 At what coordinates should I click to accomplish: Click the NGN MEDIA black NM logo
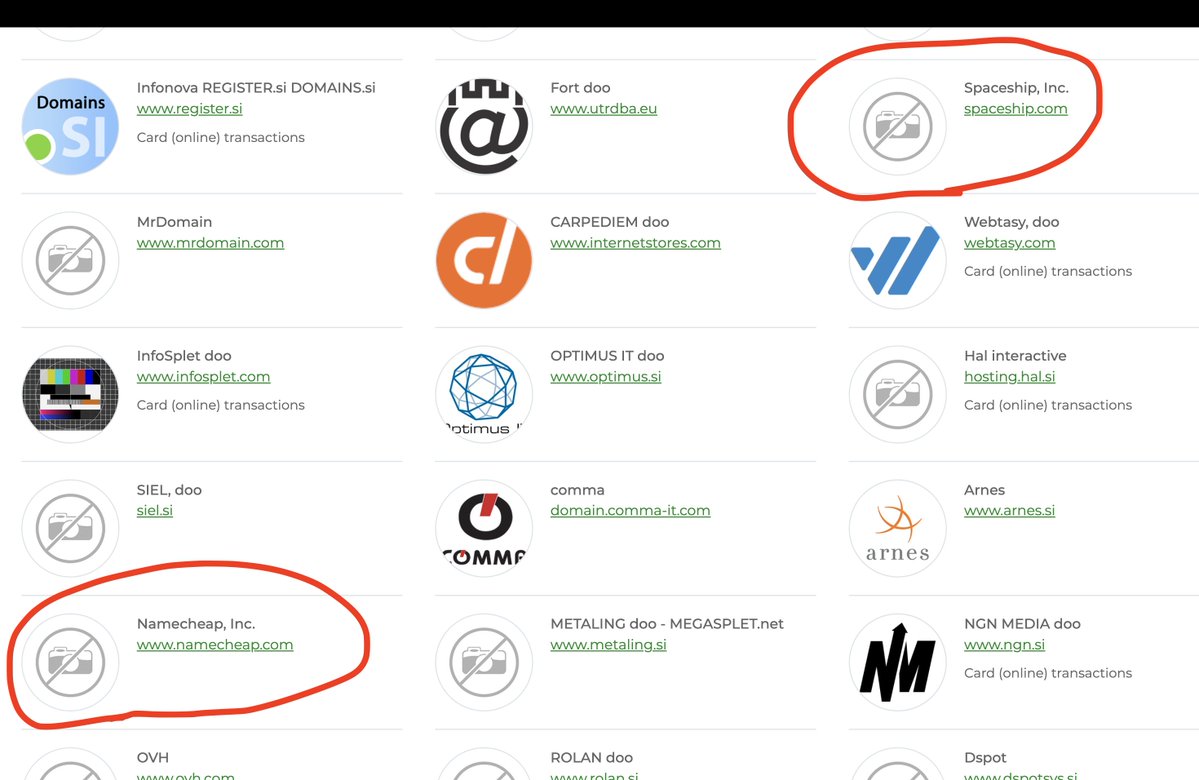pos(898,661)
